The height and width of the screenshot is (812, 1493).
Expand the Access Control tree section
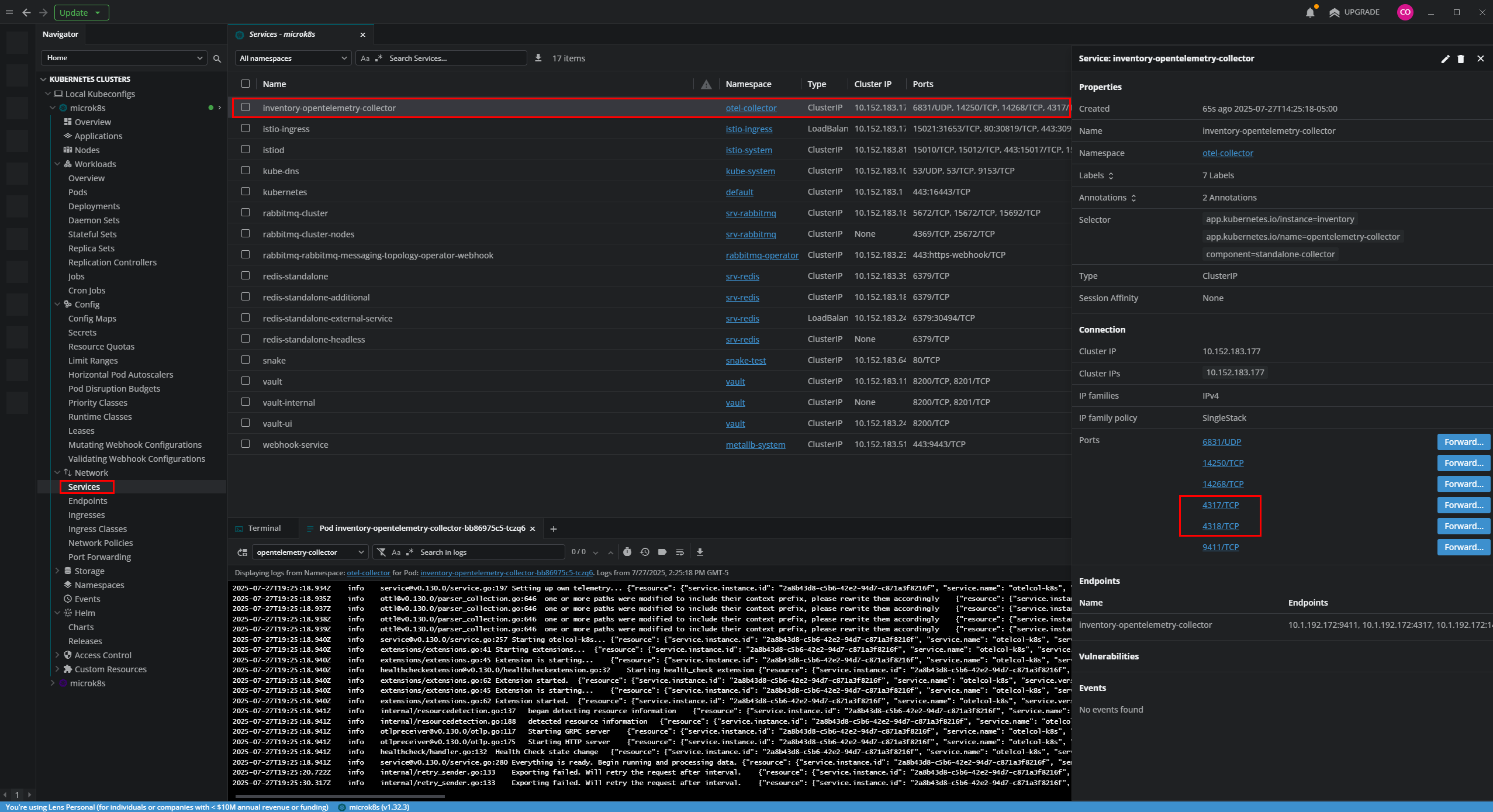[x=57, y=655]
